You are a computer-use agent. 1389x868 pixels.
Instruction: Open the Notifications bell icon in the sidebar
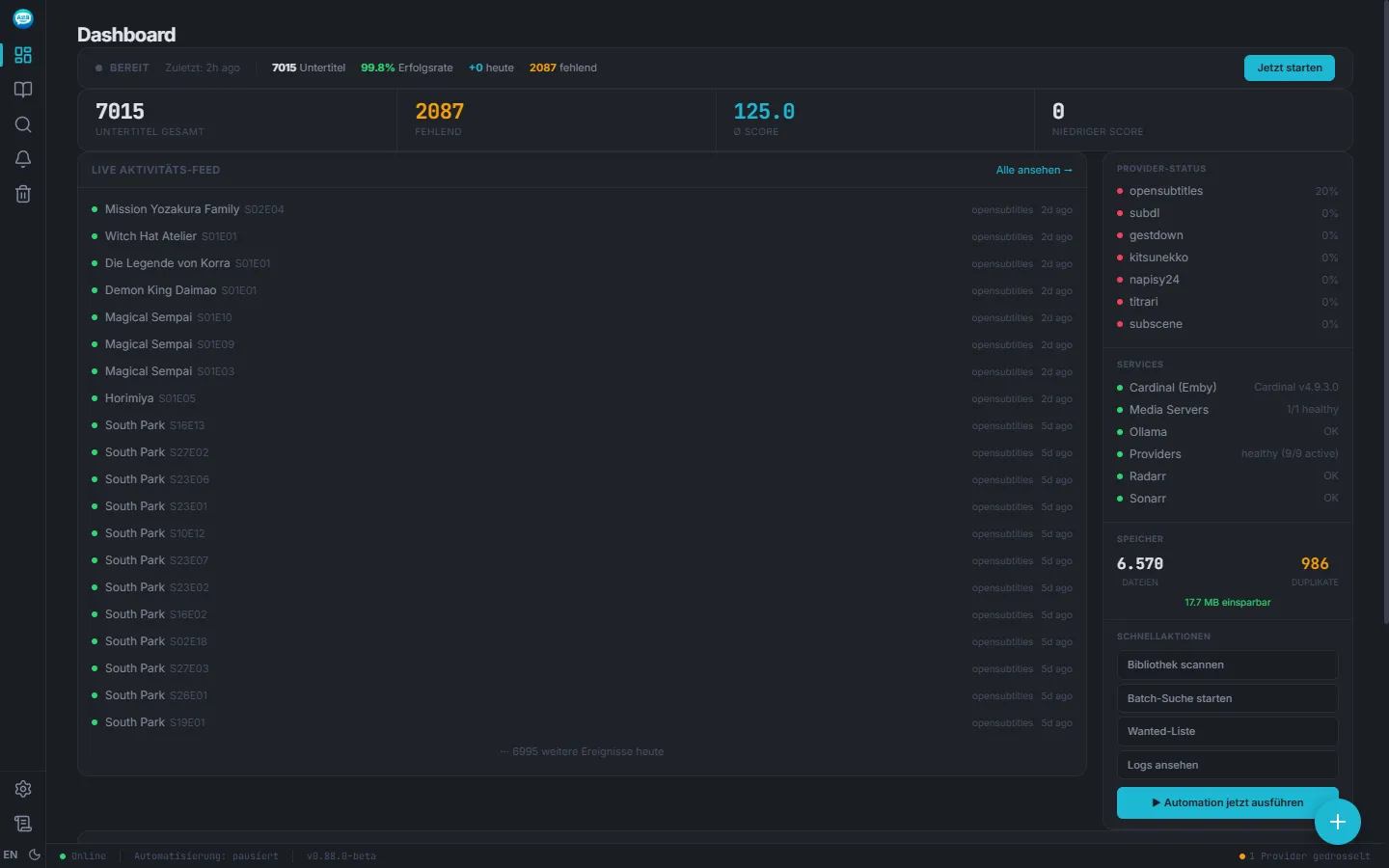tap(23, 159)
